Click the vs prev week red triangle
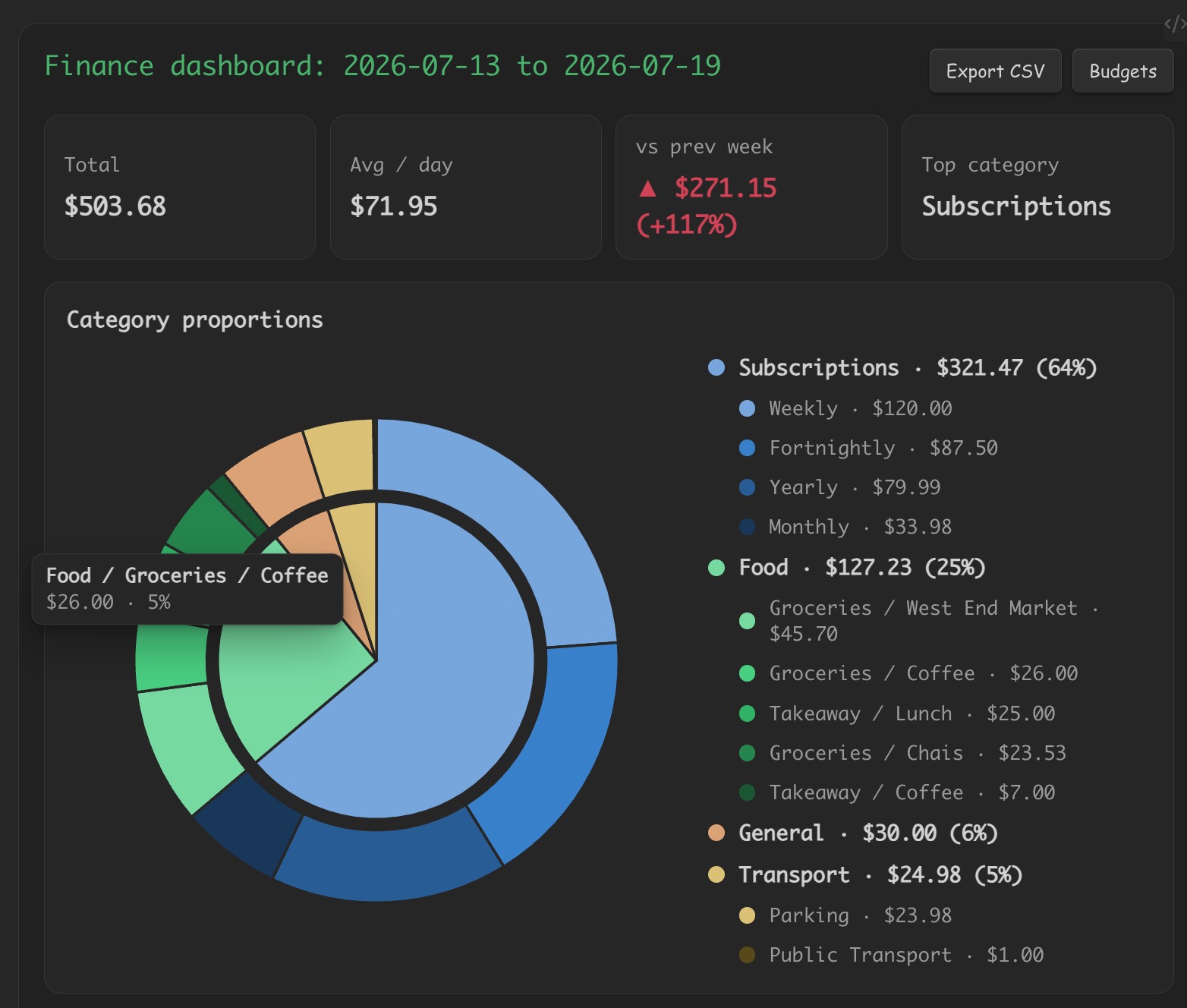1187x1008 pixels. [x=647, y=188]
